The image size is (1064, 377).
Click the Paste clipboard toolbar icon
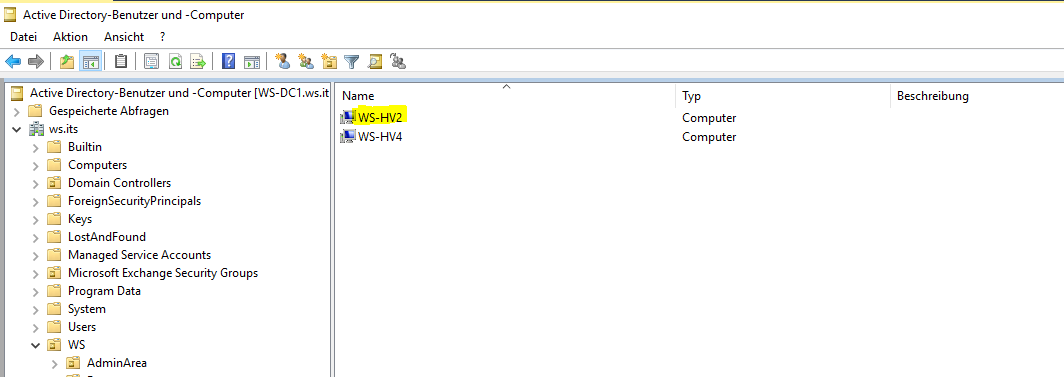(x=121, y=62)
